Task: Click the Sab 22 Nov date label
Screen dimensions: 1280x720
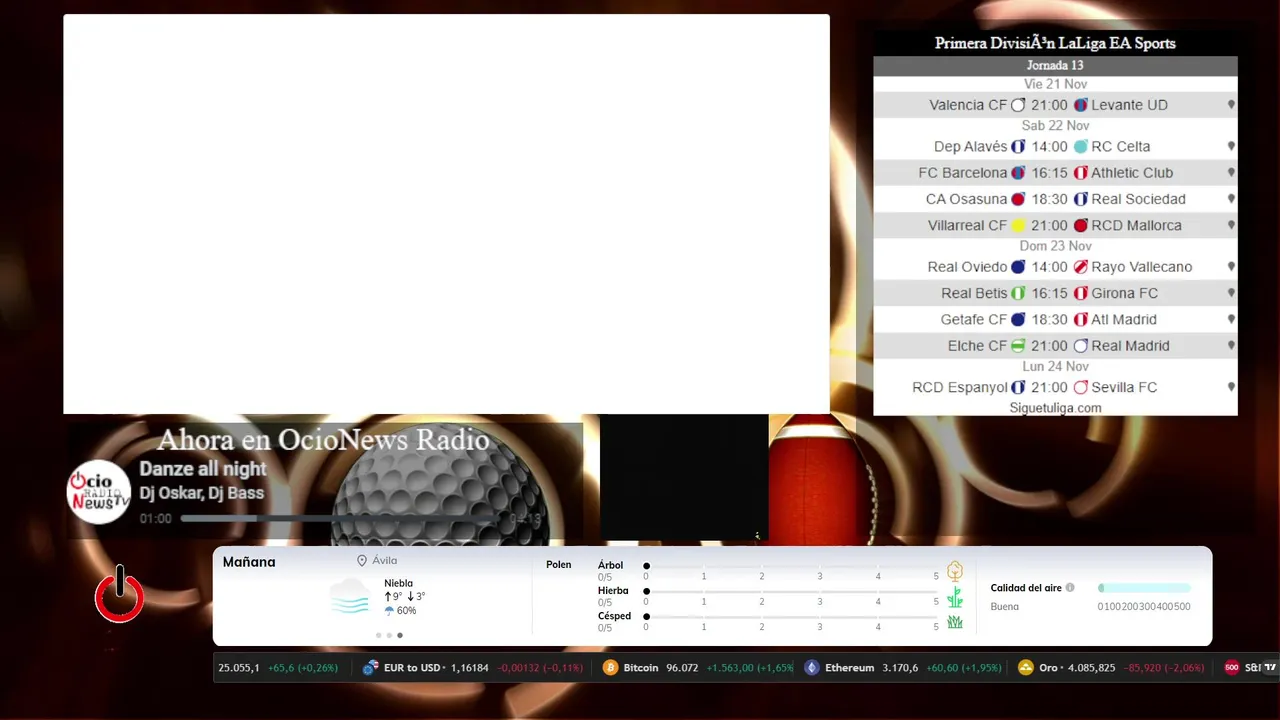Action: coord(1055,126)
